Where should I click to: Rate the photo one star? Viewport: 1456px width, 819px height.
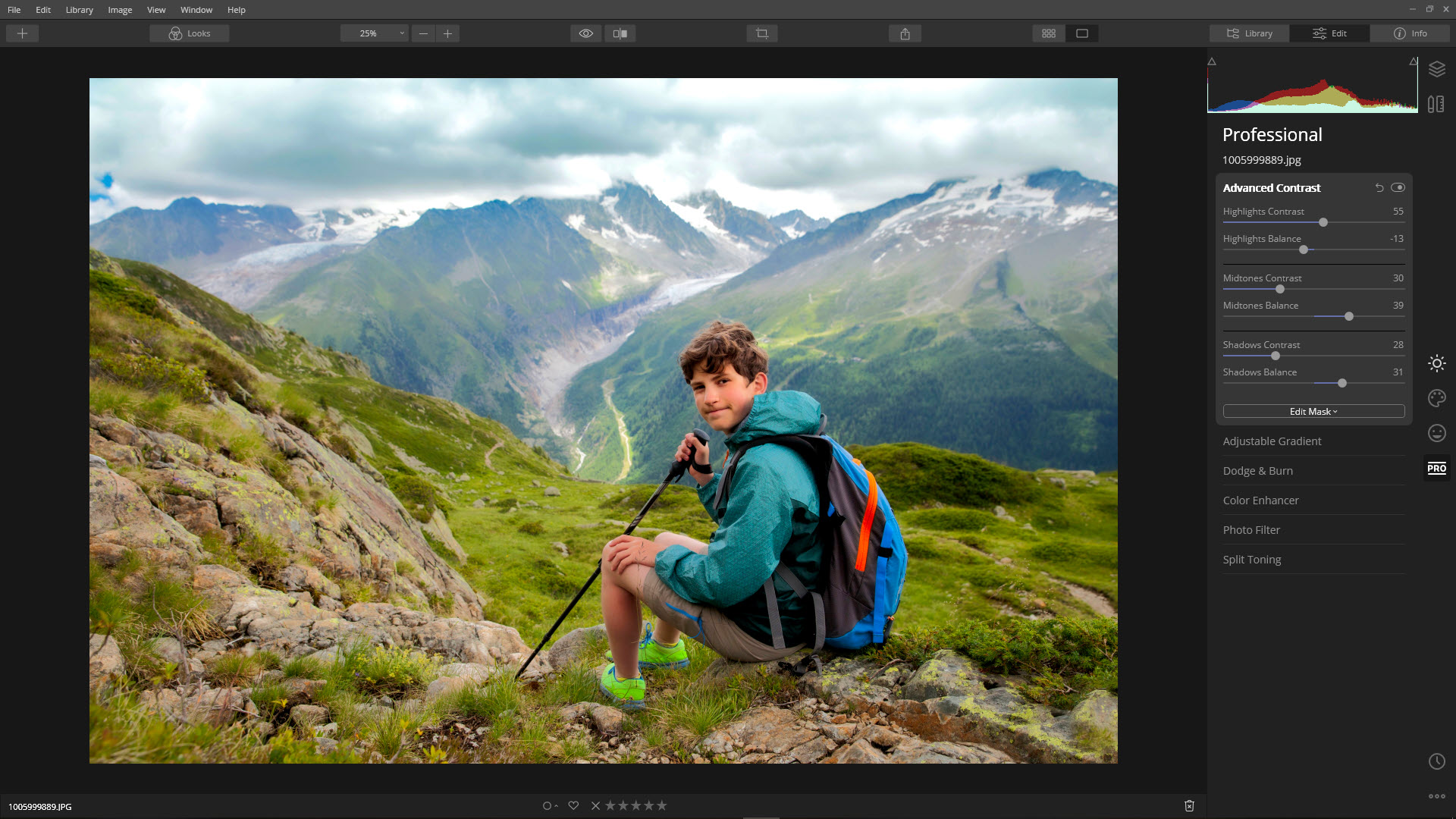(x=610, y=805)
